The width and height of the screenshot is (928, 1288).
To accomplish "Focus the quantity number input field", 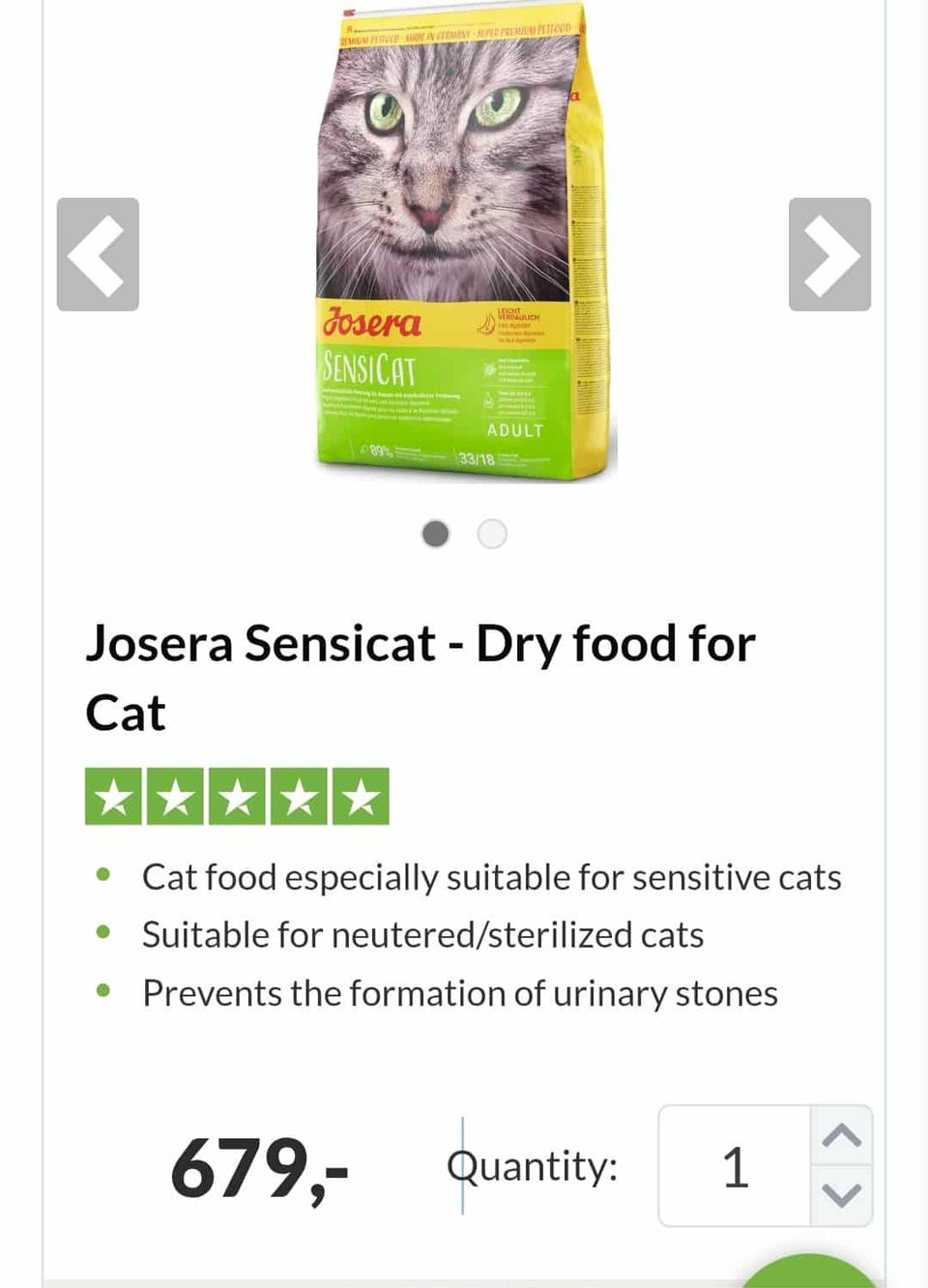I will (x=735, y=1166).
